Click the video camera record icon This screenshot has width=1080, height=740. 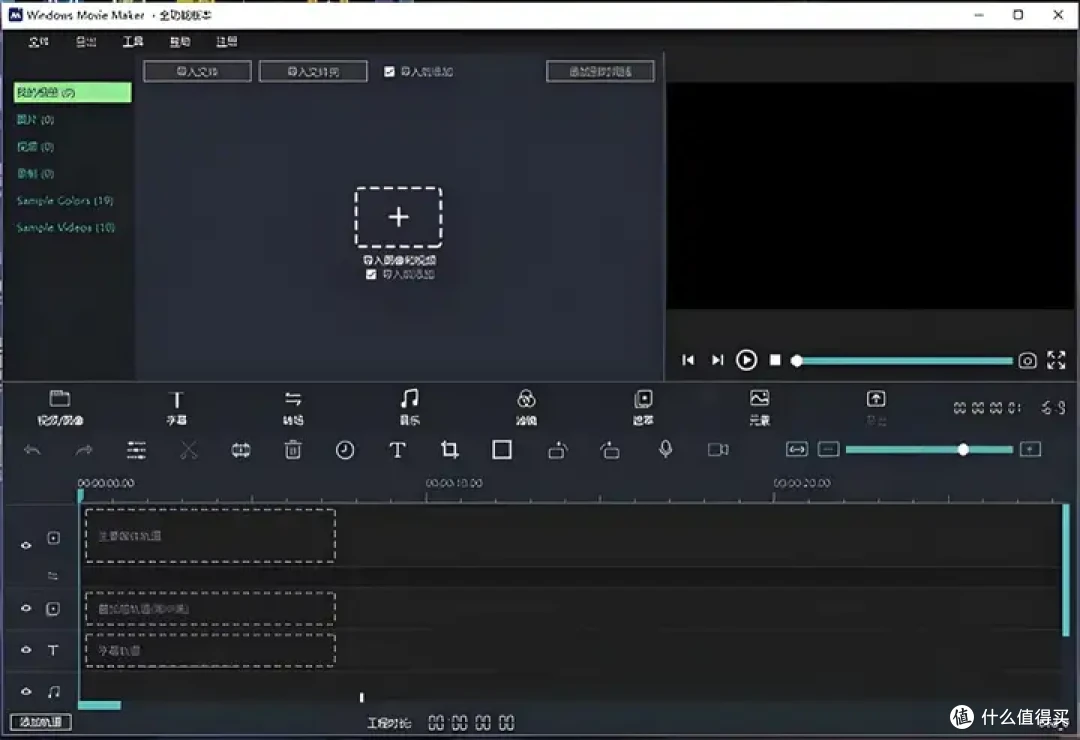pyautogui.click(x=718, y=450)
